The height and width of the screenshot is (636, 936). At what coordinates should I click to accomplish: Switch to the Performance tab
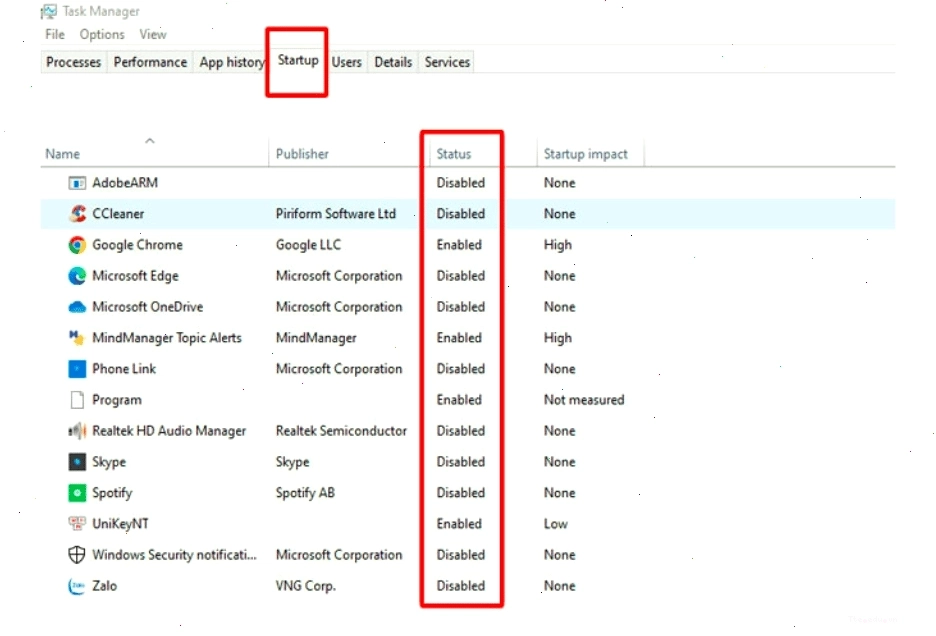pyautogui.click(x=150, y=62)
